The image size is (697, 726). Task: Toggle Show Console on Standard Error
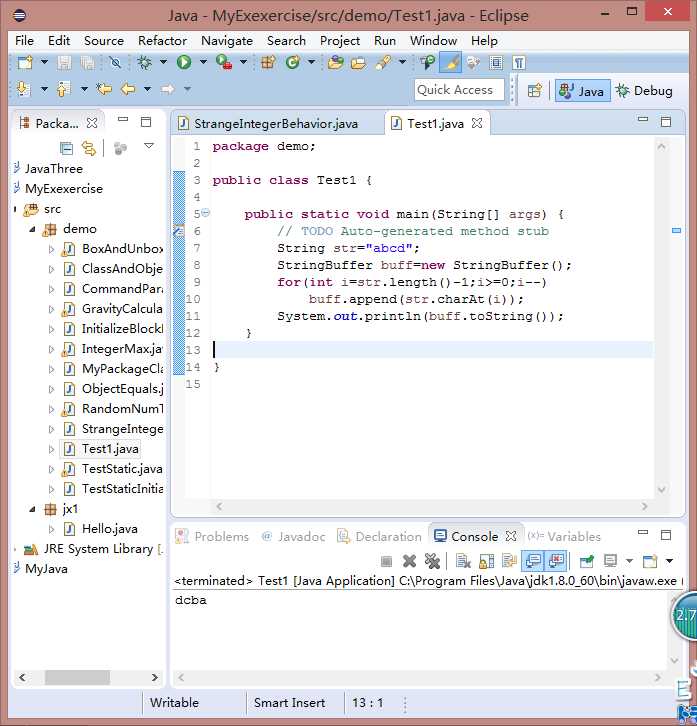(556, 561)
